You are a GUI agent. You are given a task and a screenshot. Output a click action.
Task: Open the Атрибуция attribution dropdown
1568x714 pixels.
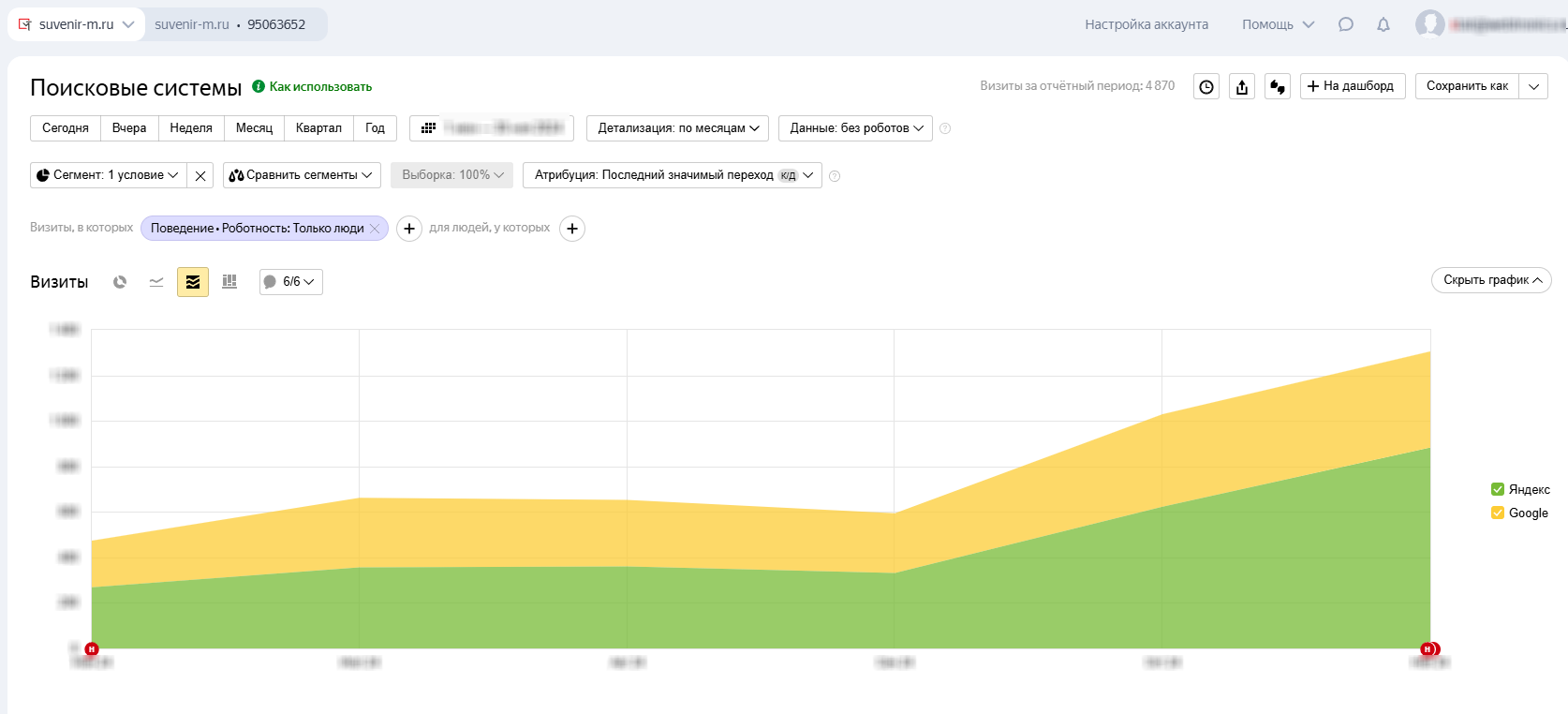672,175
